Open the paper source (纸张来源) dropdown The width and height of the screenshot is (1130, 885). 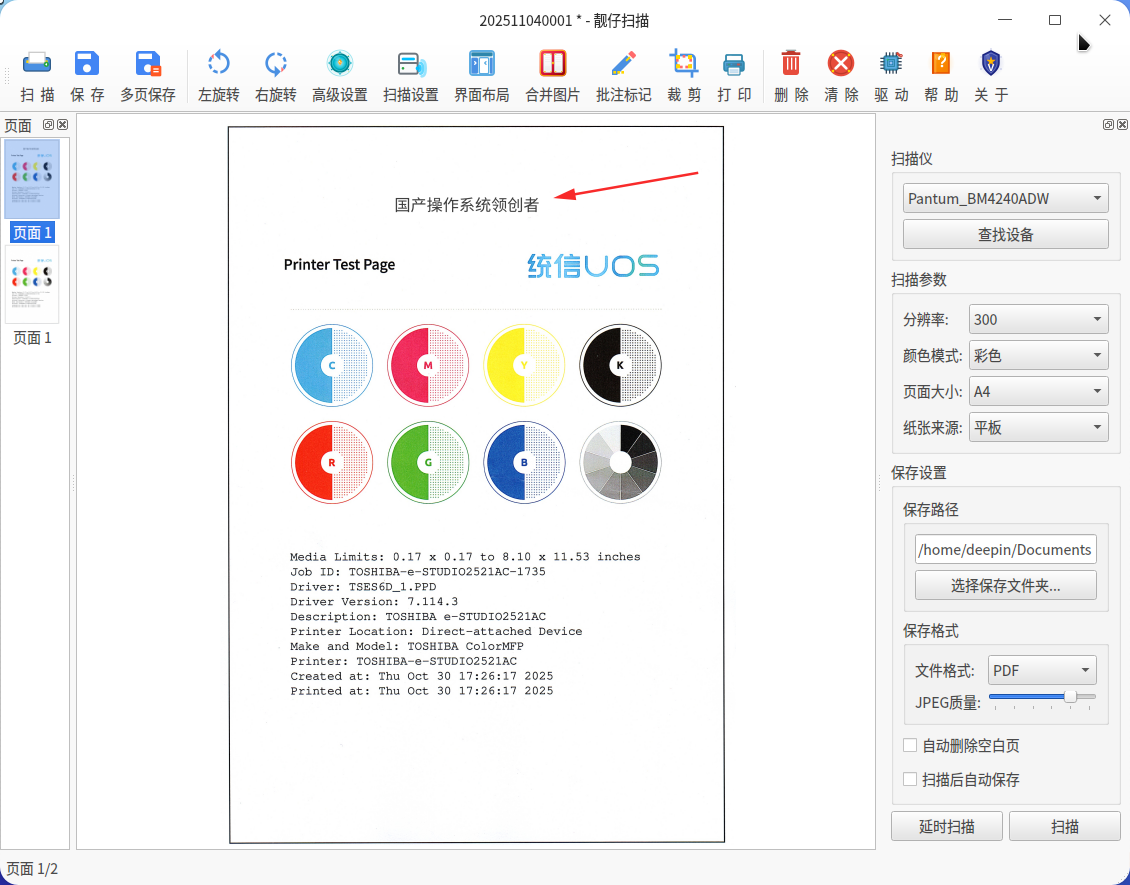[1038, 427]
